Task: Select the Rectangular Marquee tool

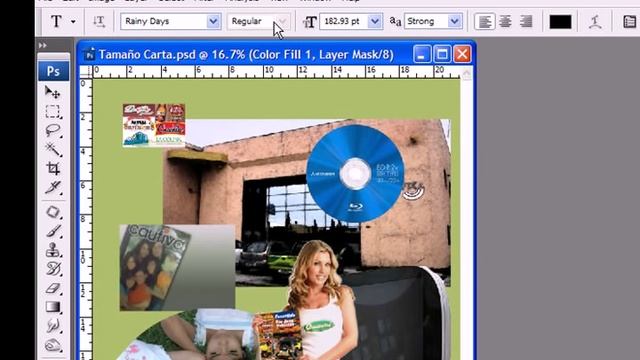Action: point(53,111)
